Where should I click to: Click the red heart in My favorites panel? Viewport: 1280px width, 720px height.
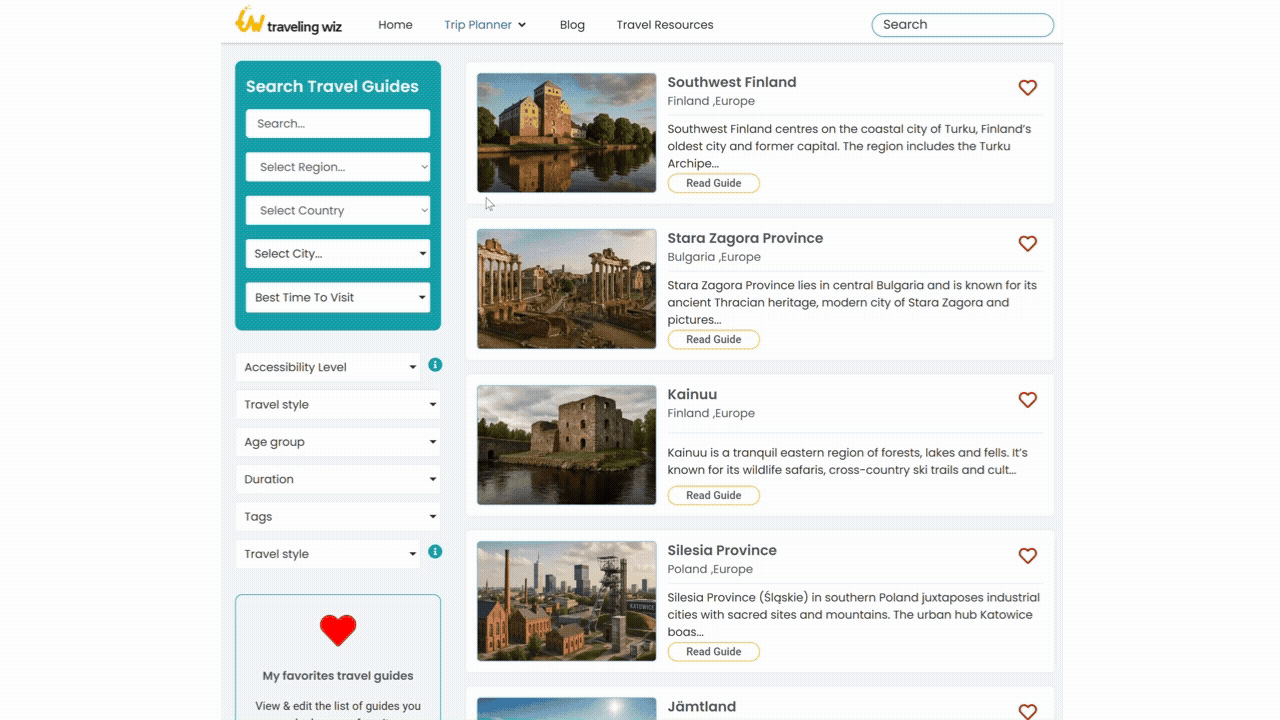338,630
